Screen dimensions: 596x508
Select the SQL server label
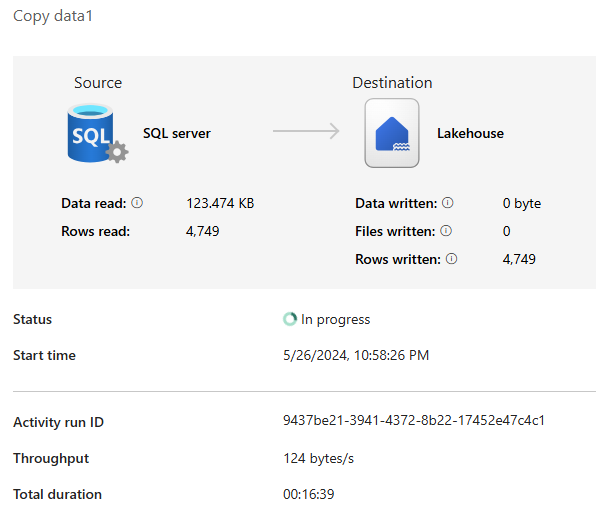[177, 133]
